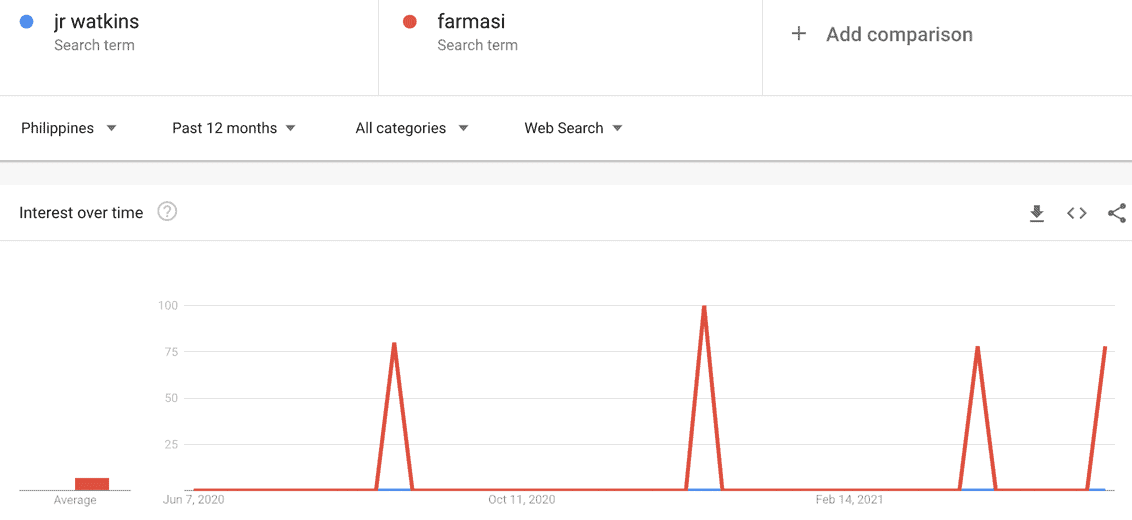The width and height of the screenshot is (1132, 520).
Task: Open the Interest over time help icon
Action: tap(167, 212)
